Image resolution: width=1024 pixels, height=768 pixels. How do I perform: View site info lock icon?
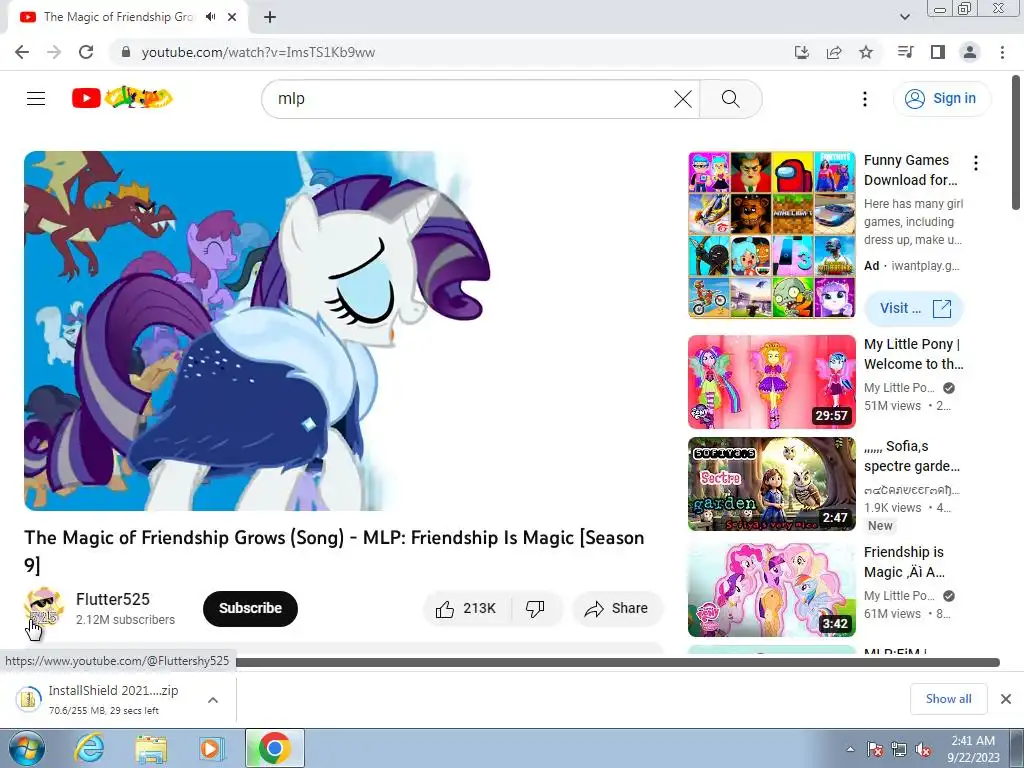tap(126, 52)
